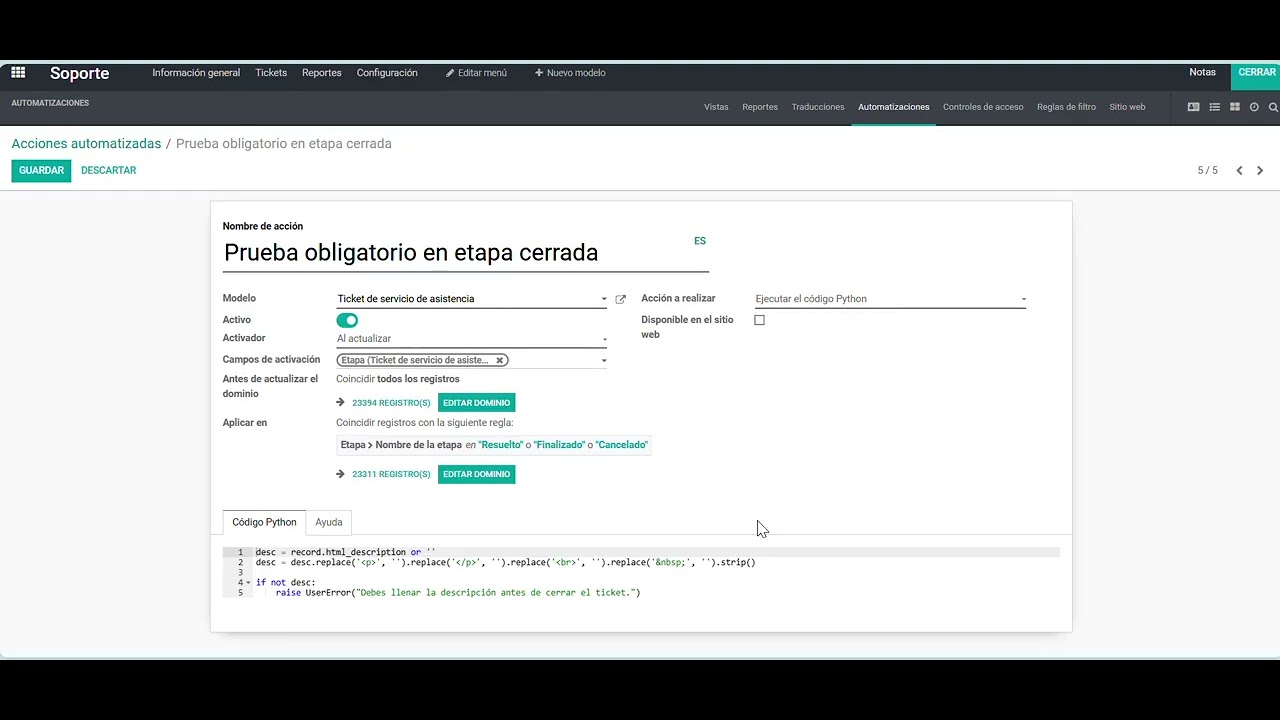This screenshot has width=1280, height=720.
Task: Click the Soporte app title
Action: point(80,73)
